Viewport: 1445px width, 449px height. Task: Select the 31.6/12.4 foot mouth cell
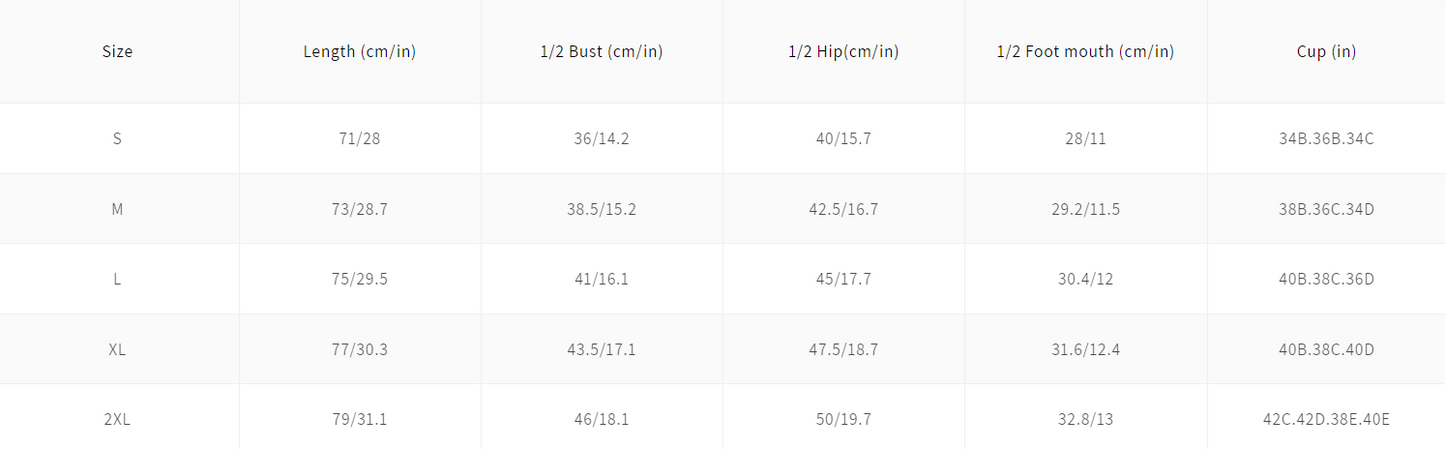tap(1085, 349)
